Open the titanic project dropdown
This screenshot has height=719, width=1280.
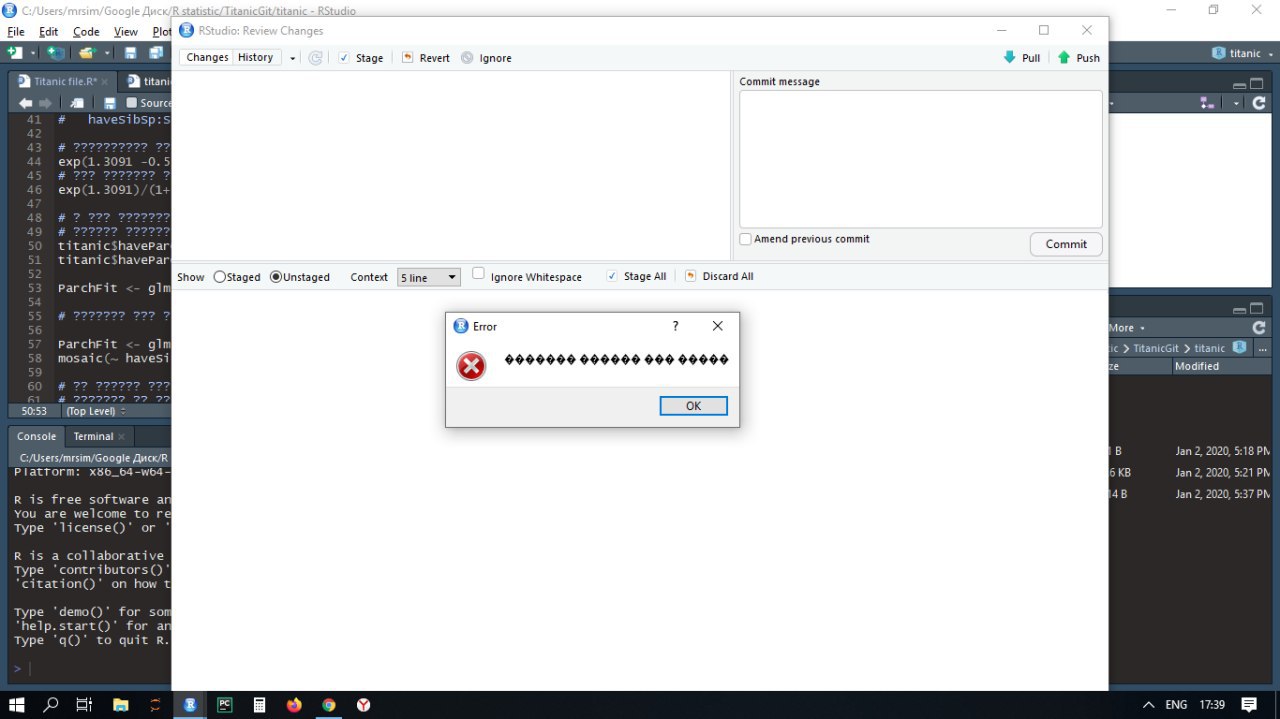(x=1242, y=53)
